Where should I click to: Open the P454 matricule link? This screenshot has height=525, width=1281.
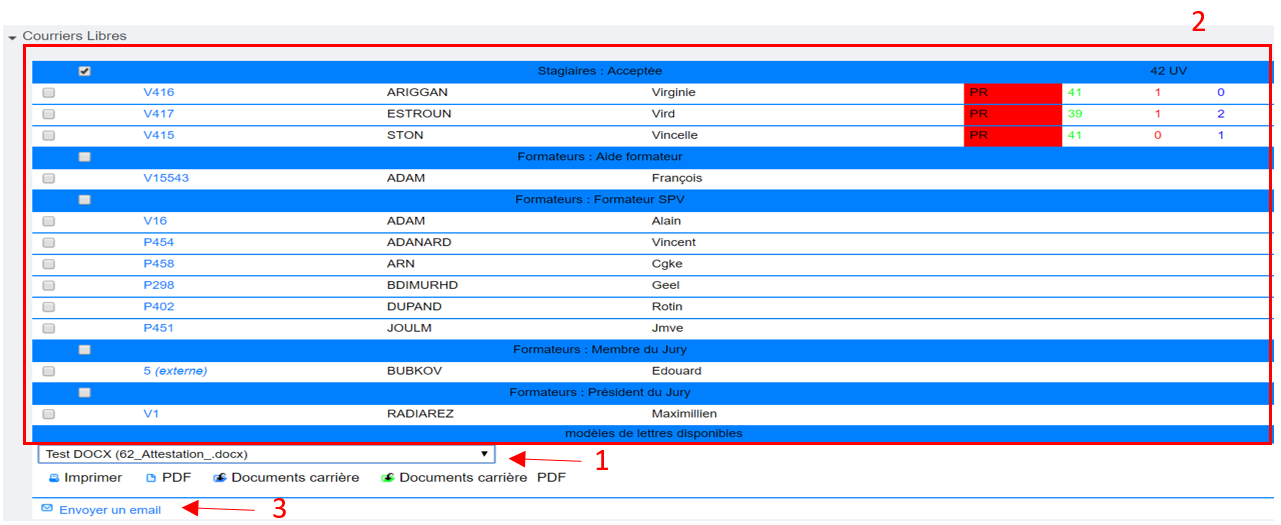pyautogui.click(x=158, y=243)
